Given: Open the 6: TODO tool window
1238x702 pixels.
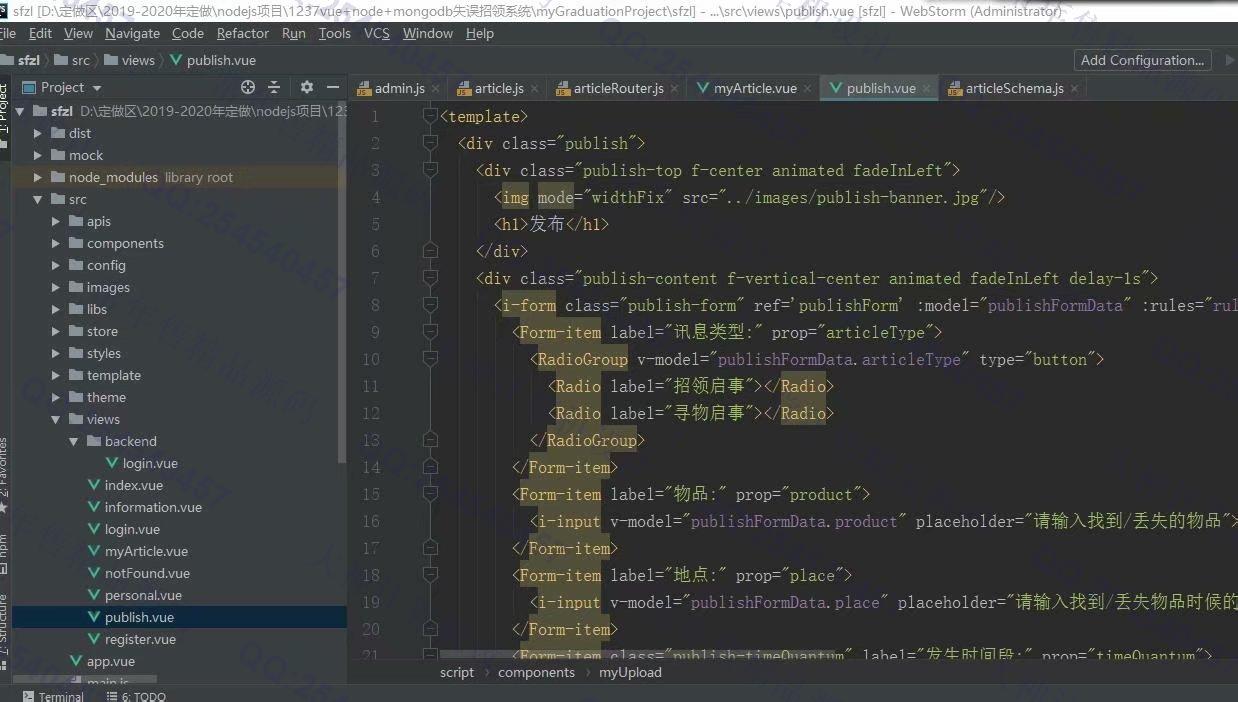Looking at the screenshot, I should (134, 696).
